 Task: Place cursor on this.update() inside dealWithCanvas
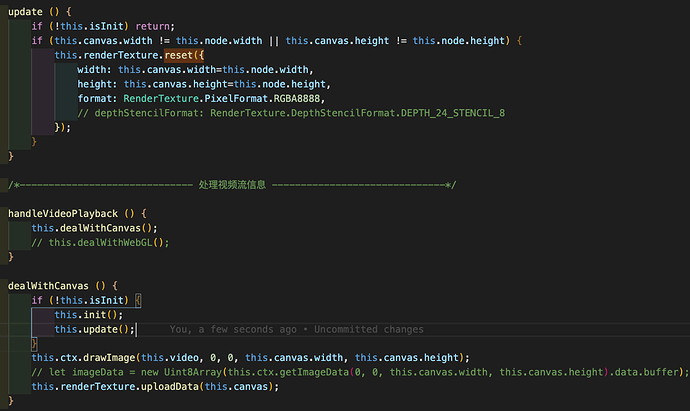click(x=94, y=329)
